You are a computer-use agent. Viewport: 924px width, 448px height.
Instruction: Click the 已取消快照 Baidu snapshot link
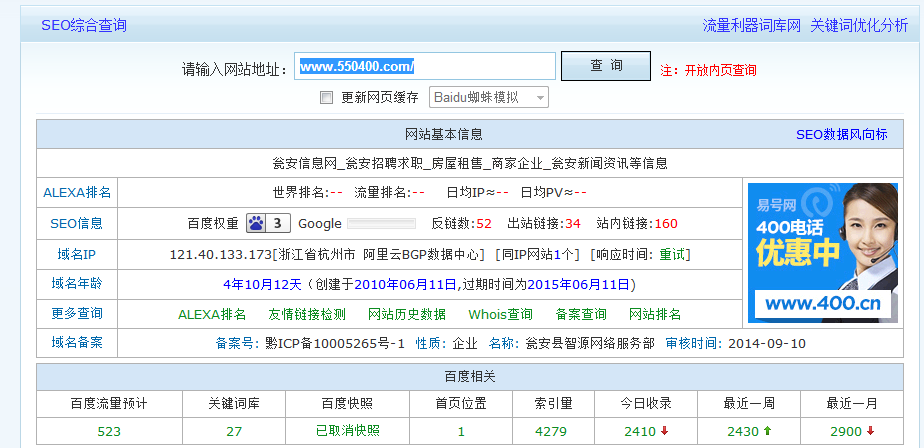[349, 431]
